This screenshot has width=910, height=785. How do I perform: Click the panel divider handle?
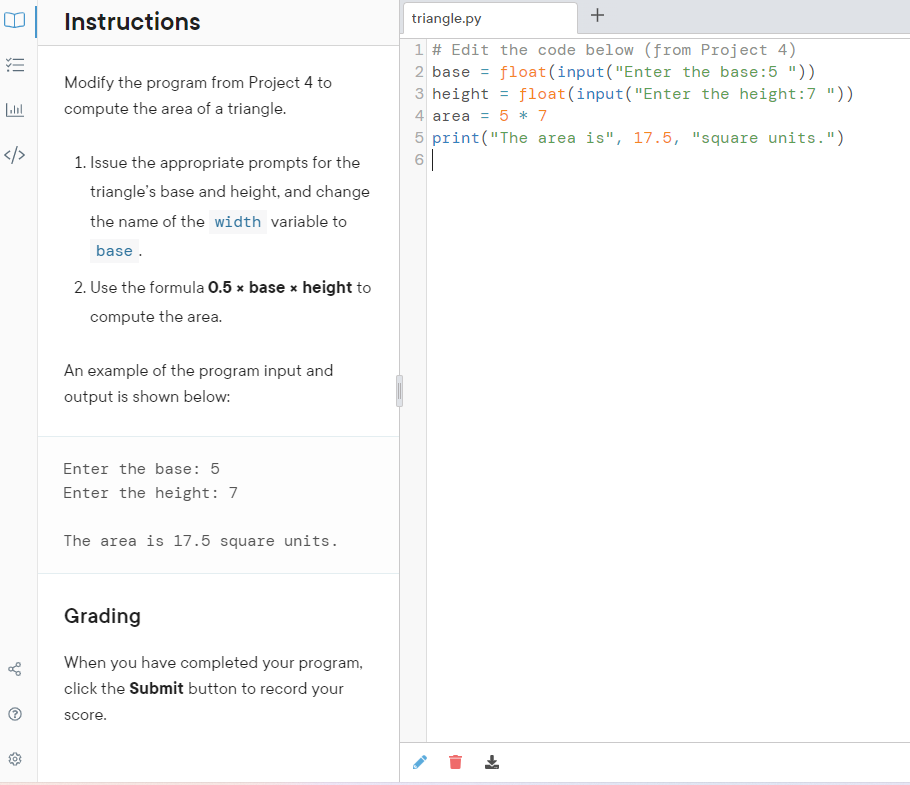click(x=399, y=391)
